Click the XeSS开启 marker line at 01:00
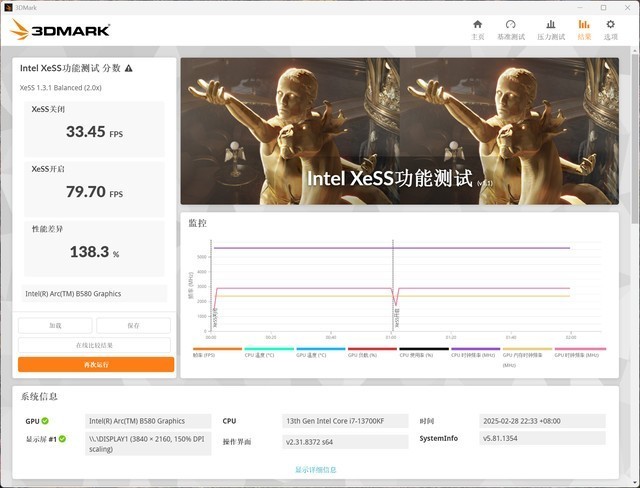This screenshot has height=488, width=640. (x=393, y=286)
